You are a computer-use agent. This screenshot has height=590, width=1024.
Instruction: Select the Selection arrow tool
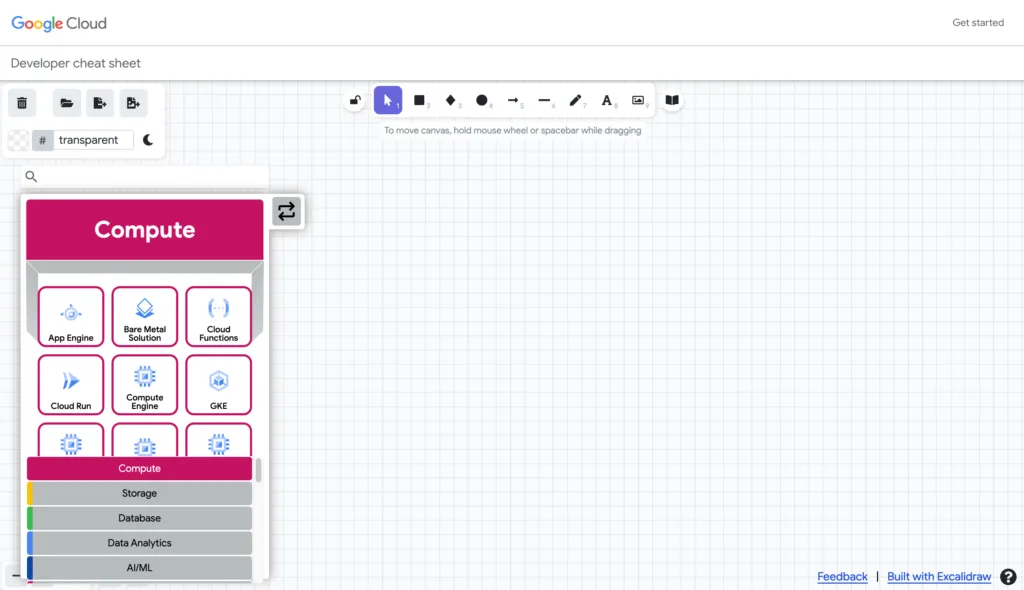(x=388, y=101)
